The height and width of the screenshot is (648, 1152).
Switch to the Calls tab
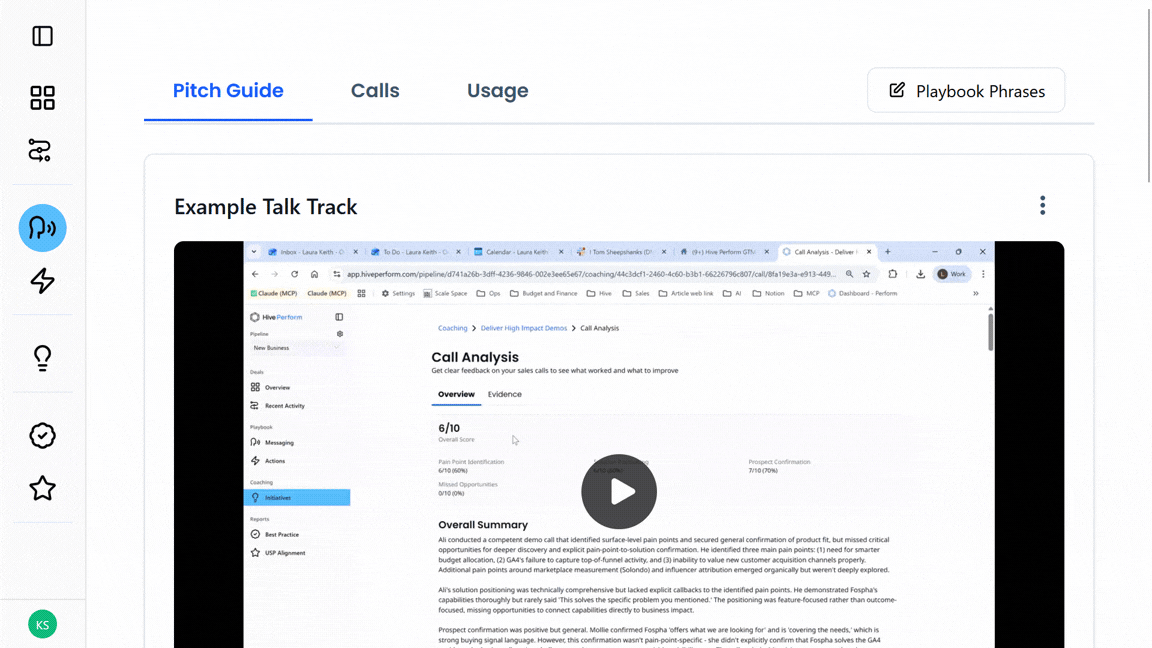click(x=375, y=91)
